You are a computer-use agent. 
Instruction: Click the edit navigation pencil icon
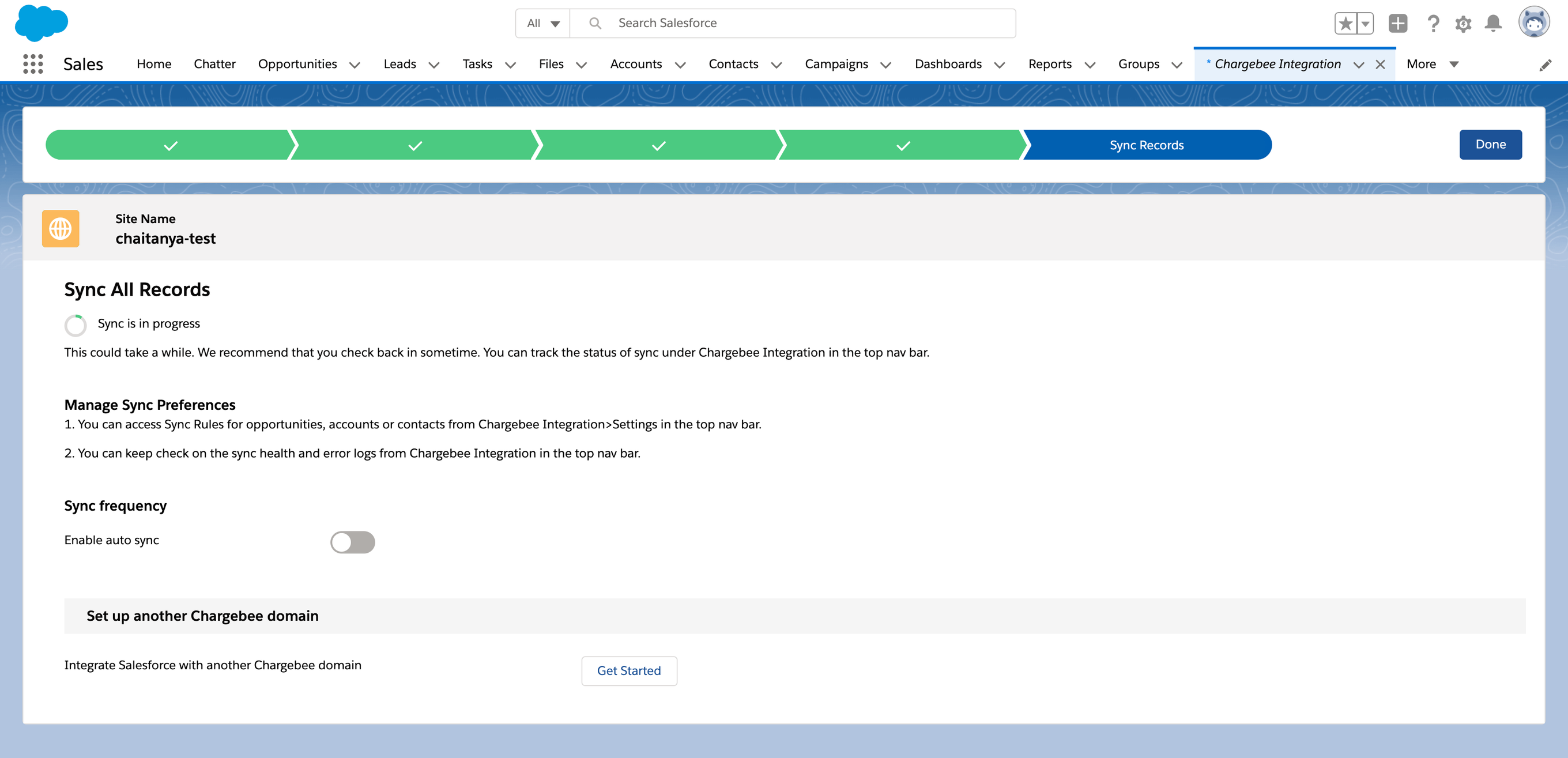pos(1545,65)
